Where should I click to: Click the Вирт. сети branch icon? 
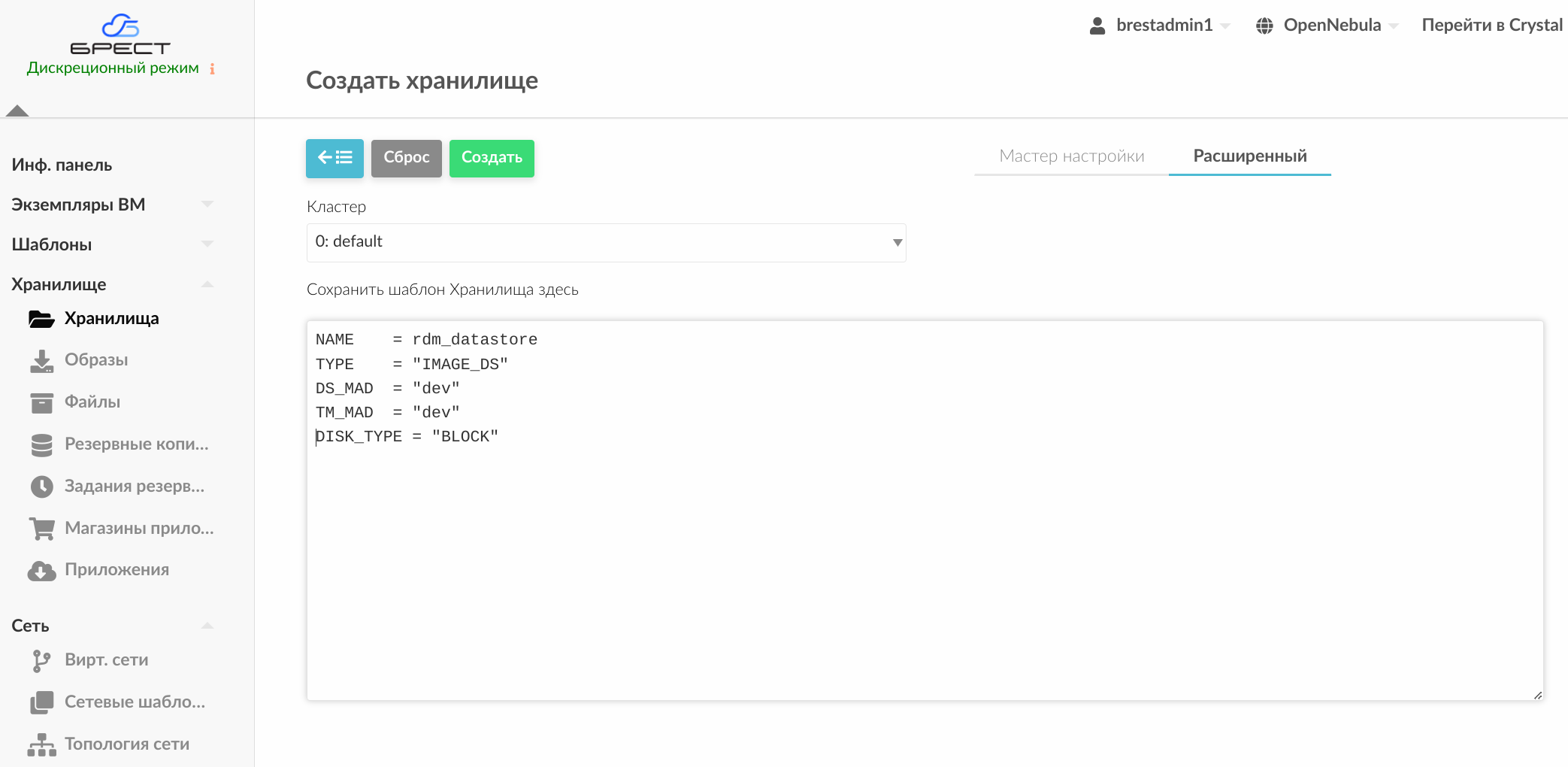pos(41,660)
